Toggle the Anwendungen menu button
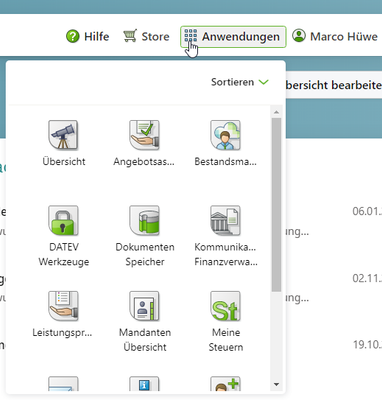 [233, 36]
